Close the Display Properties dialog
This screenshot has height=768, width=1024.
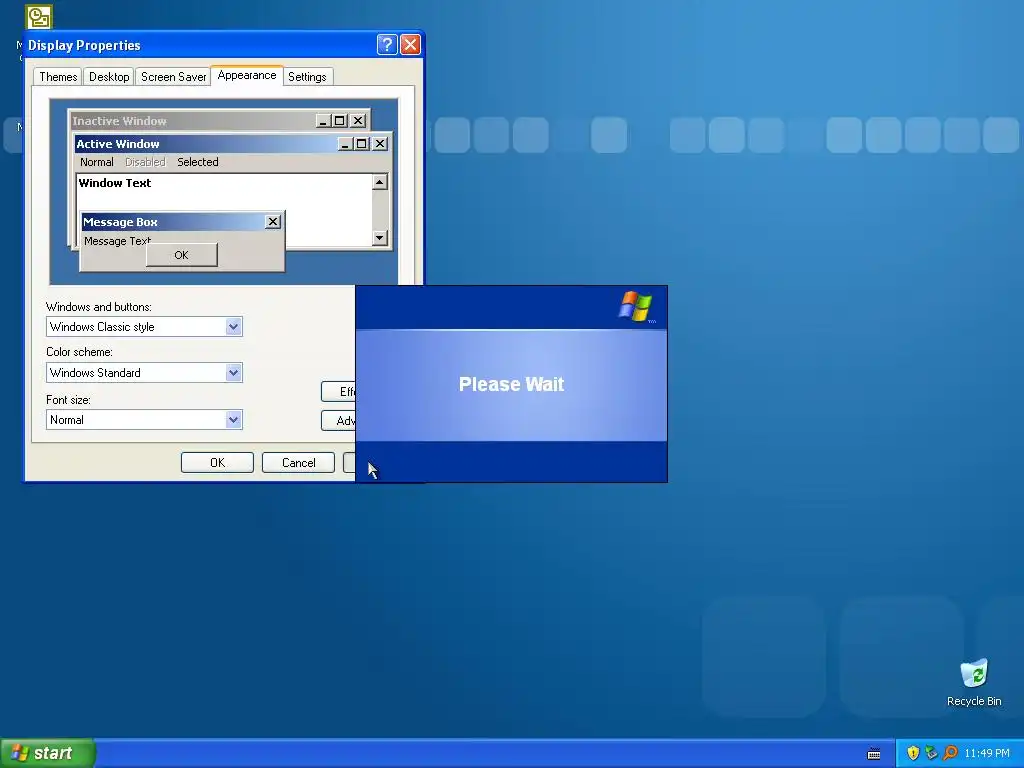410,44
